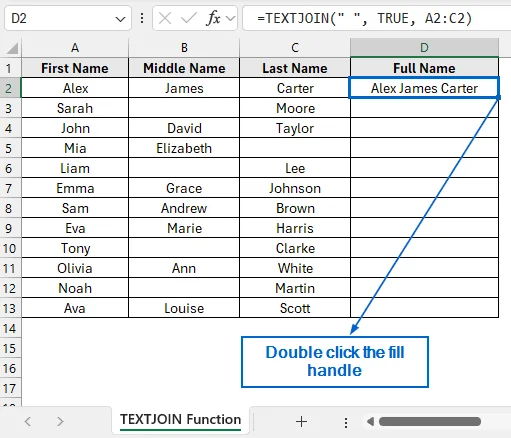This screenshot has height=438, width=511.
Task: Switch to the TEXTJOIN Function sheet tab
Action: pyautogui.click(x=180, y=420)
